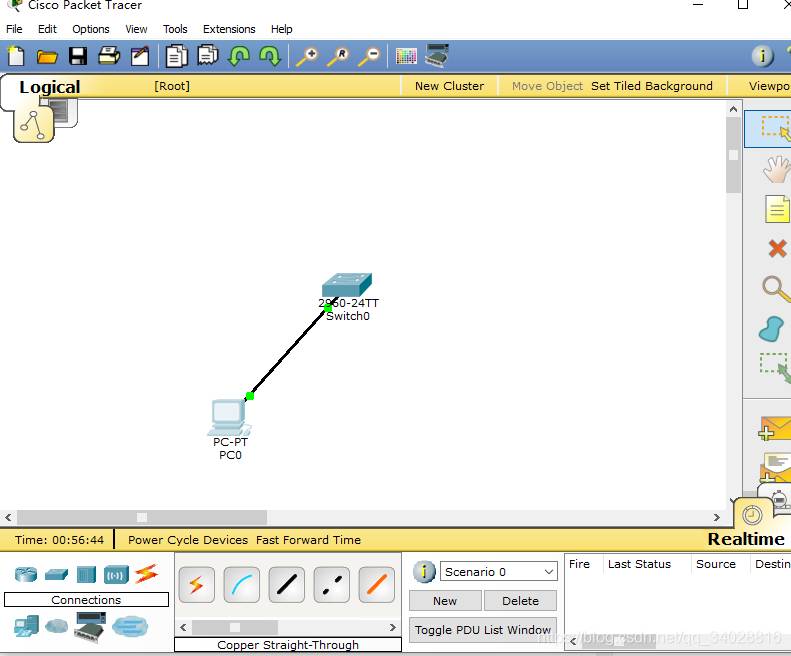Click the New file icon

pos(16,56)
